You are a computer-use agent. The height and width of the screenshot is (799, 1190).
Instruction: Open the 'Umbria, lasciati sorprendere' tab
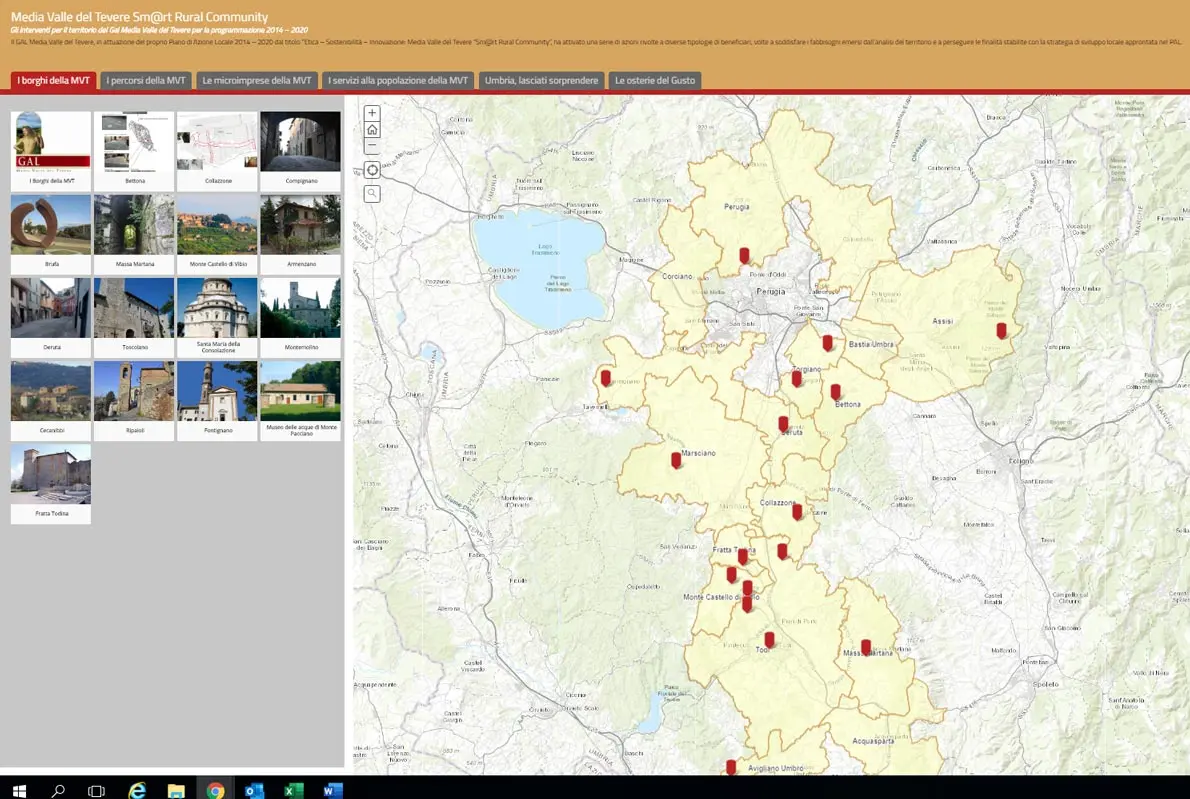click(541, 80)
